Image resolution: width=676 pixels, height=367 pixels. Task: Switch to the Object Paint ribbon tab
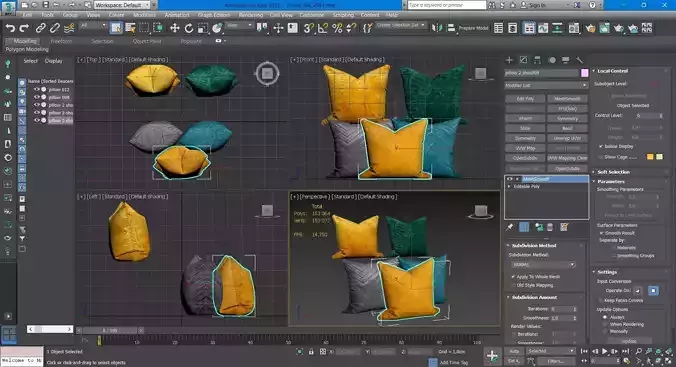[x=147, y=41]
